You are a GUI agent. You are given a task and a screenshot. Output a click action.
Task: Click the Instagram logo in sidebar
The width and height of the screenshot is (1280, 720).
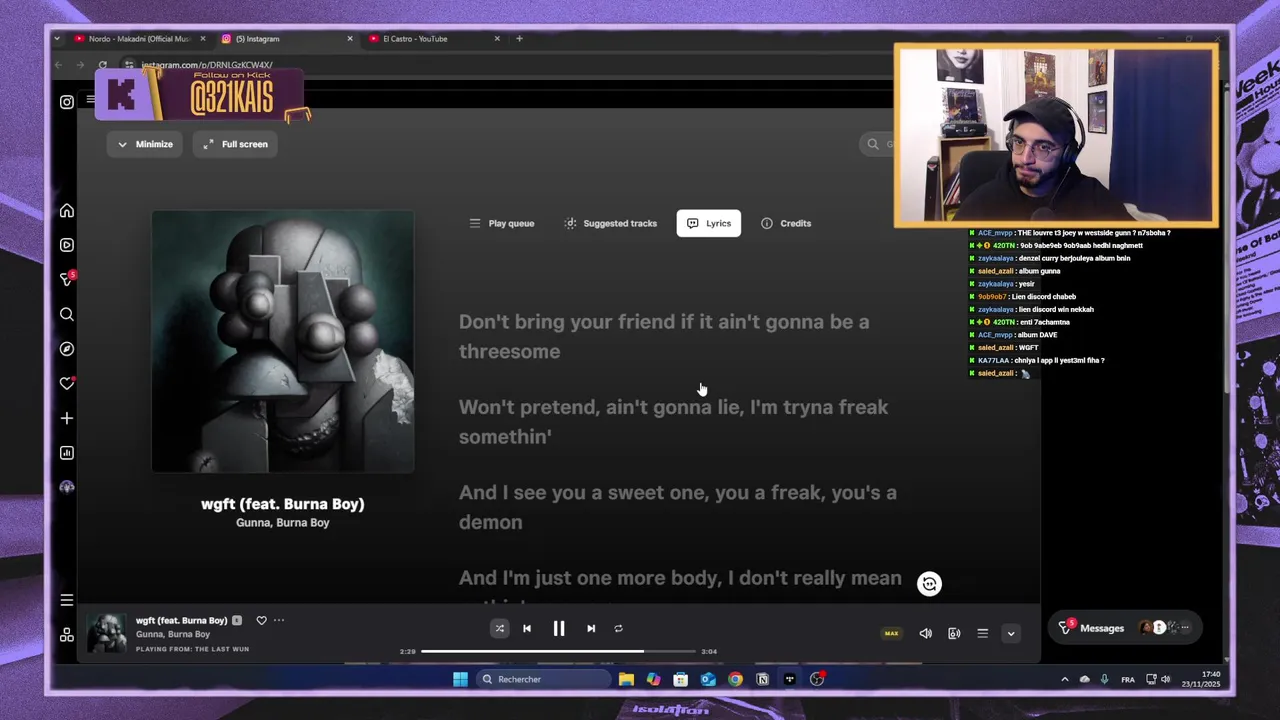(x=67, y=102)
